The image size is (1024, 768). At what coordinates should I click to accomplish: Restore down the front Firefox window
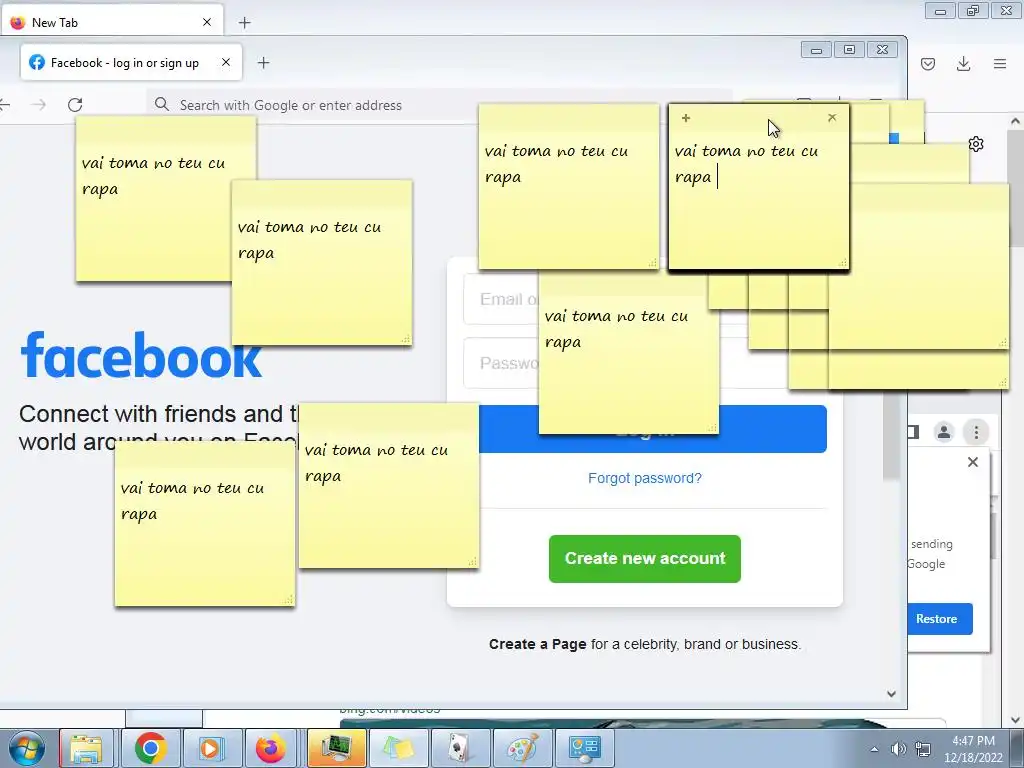coord(849,50)
